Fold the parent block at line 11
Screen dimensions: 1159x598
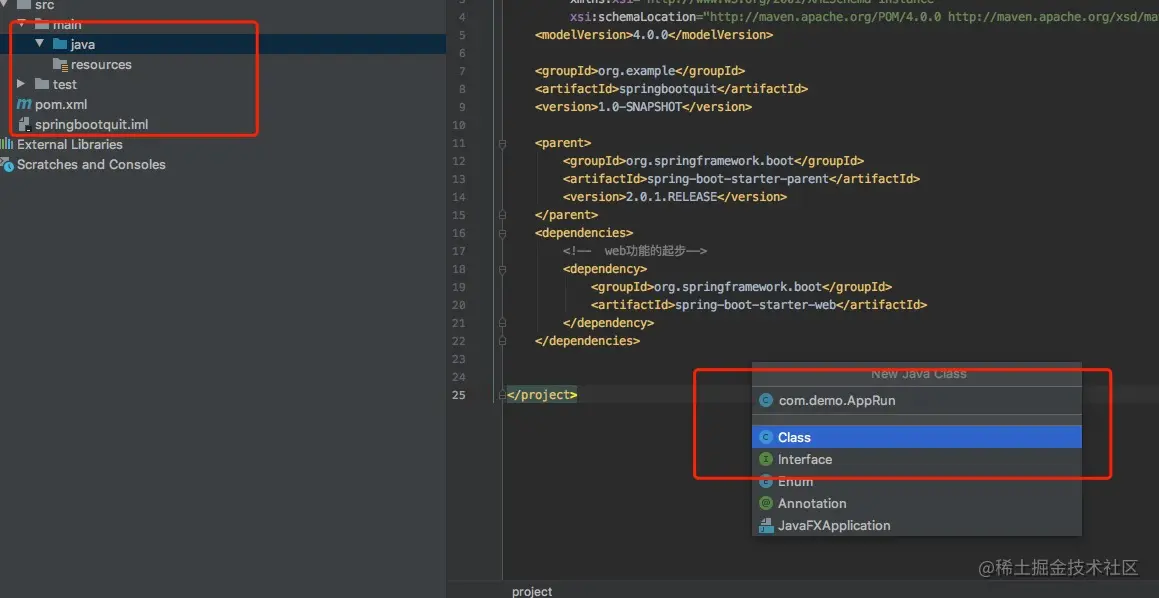click(503, 143)
